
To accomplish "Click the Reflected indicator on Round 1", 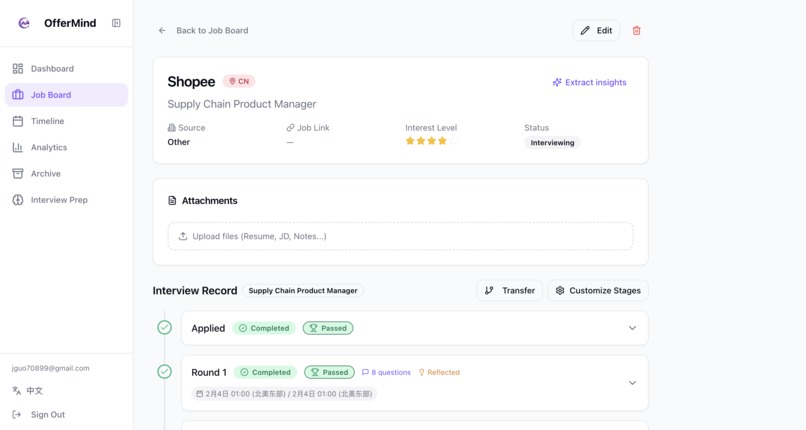I will point(439,372).
